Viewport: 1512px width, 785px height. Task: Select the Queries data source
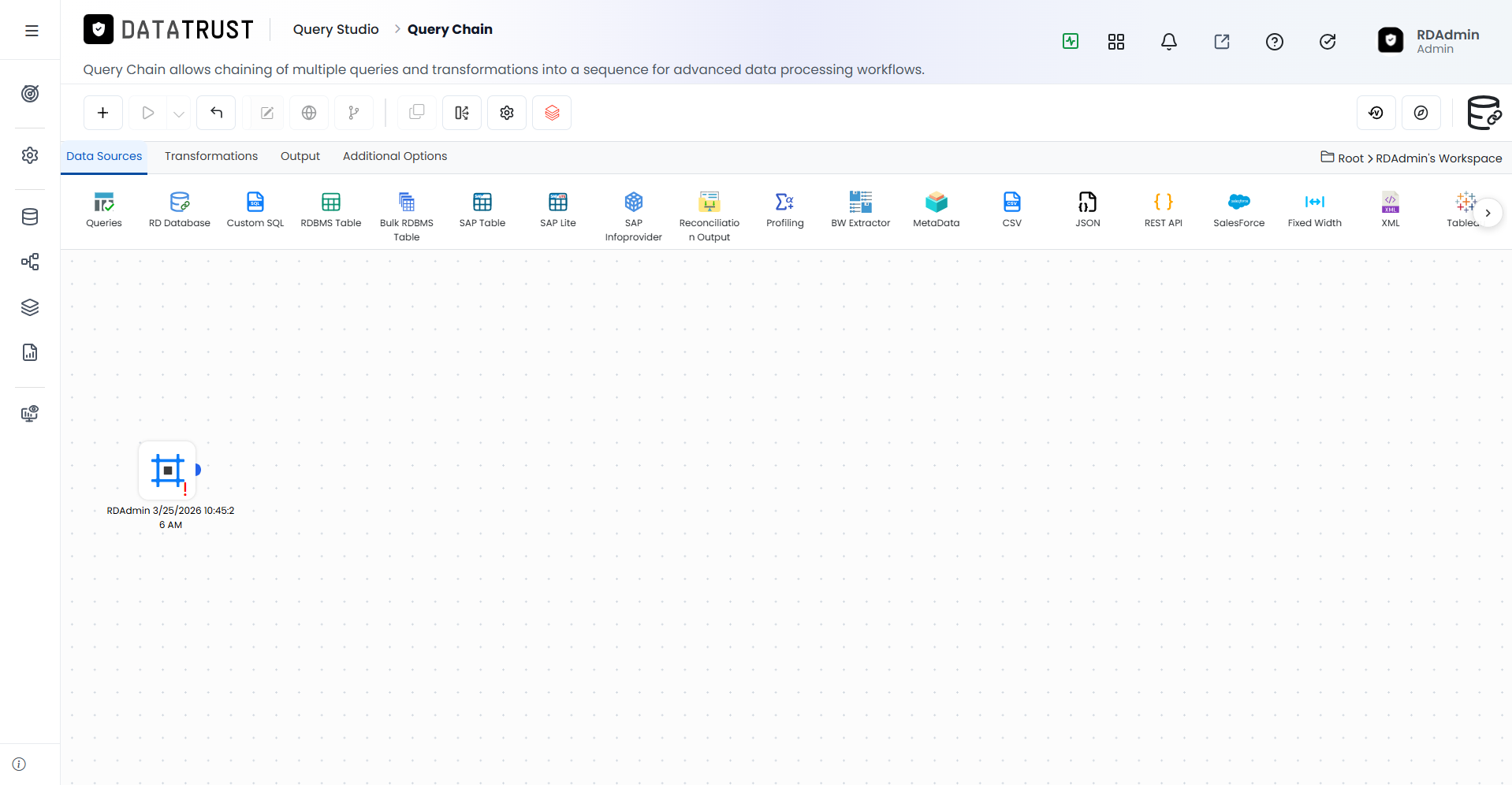point(104,210)
